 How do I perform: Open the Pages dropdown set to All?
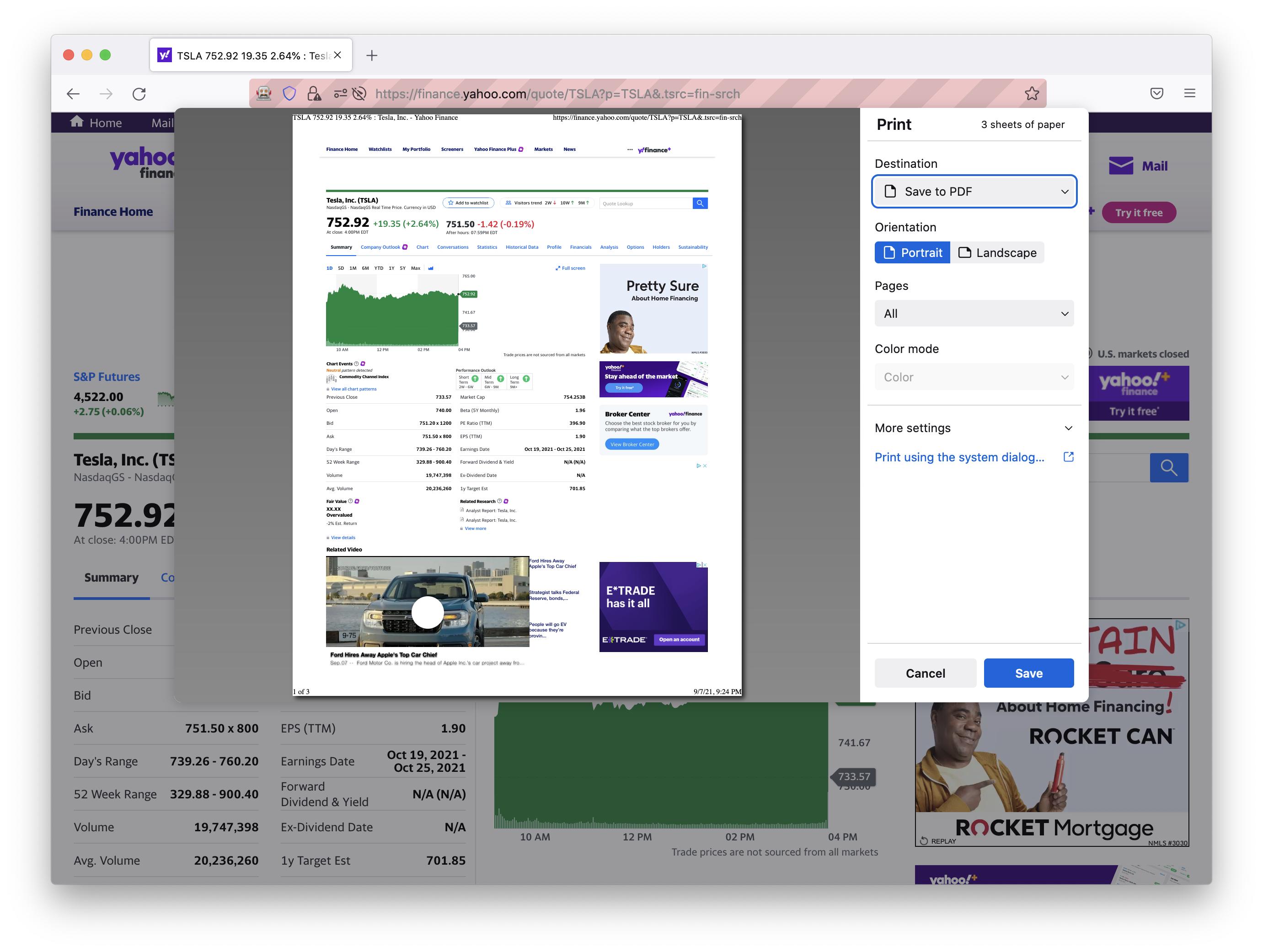pyautogui.click(x=974, y=314)
